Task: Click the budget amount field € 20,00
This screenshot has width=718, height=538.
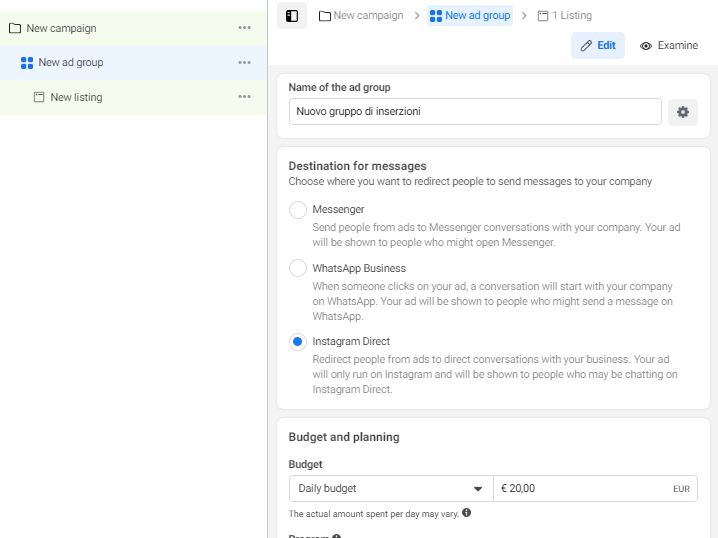Action: coord(595,489)
